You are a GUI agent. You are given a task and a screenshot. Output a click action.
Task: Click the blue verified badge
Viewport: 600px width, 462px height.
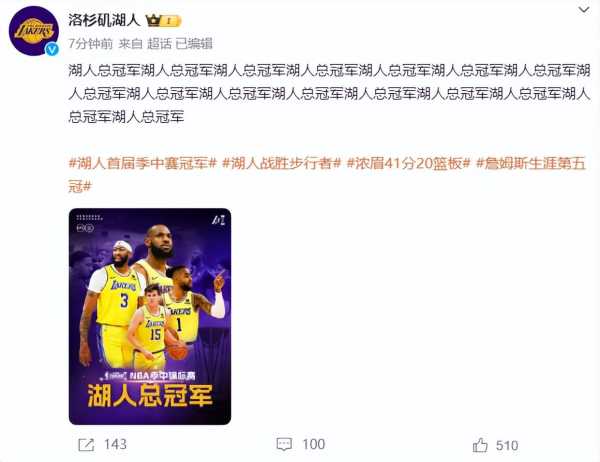click(52, 49)
